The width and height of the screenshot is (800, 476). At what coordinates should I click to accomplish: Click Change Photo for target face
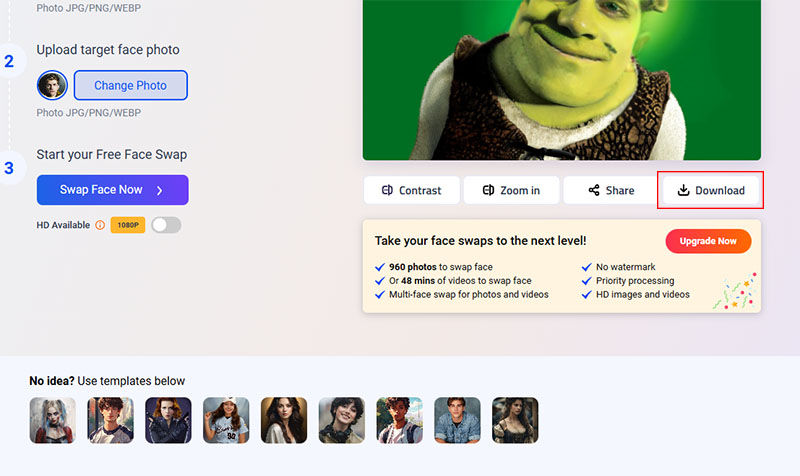[131, 85]
